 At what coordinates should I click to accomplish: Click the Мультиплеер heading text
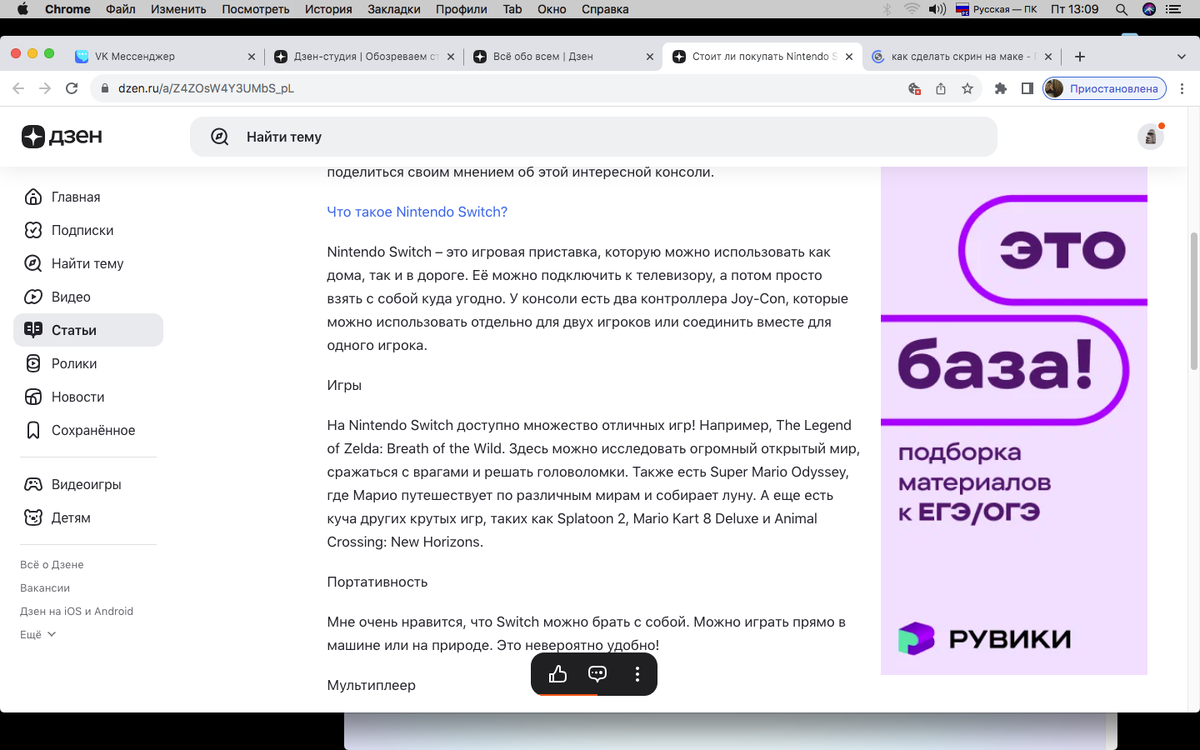(x=371, y=685)
